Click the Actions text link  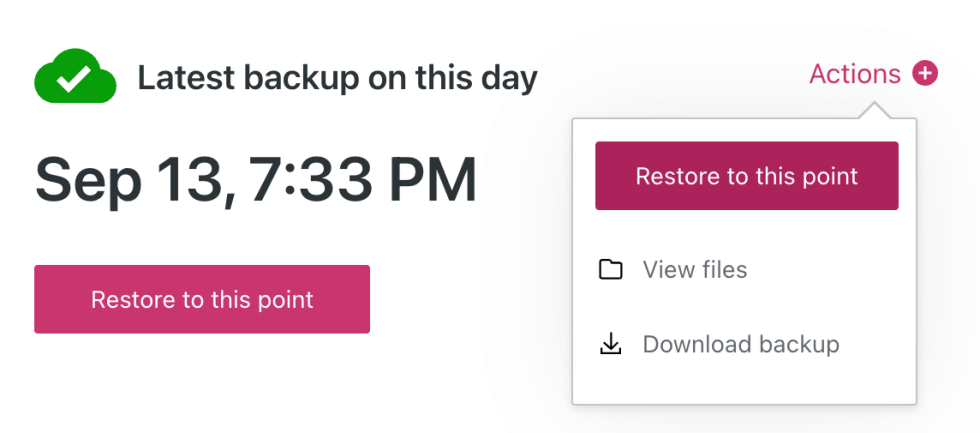coord(855,73)
